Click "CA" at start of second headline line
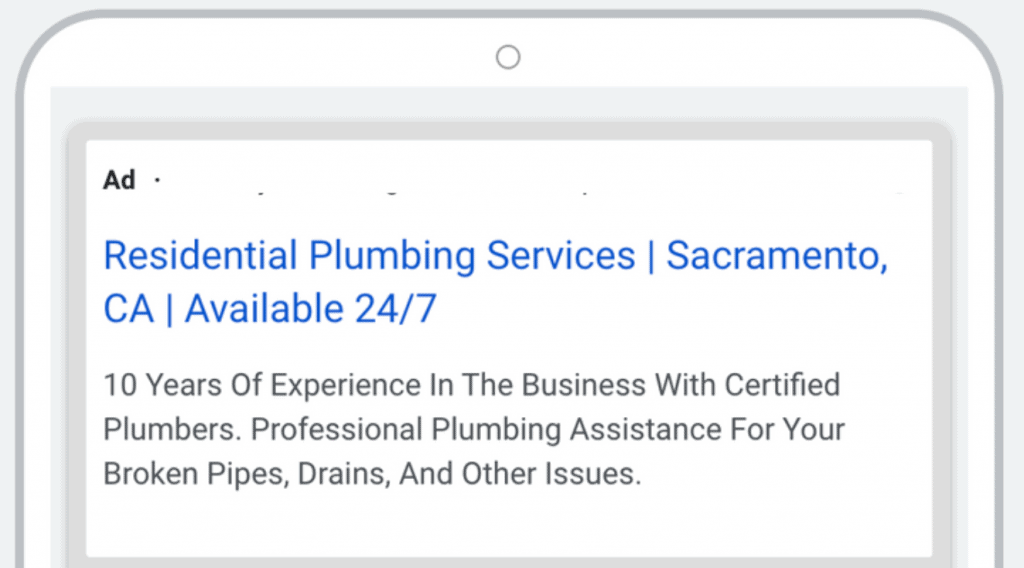 coord(129,310)
